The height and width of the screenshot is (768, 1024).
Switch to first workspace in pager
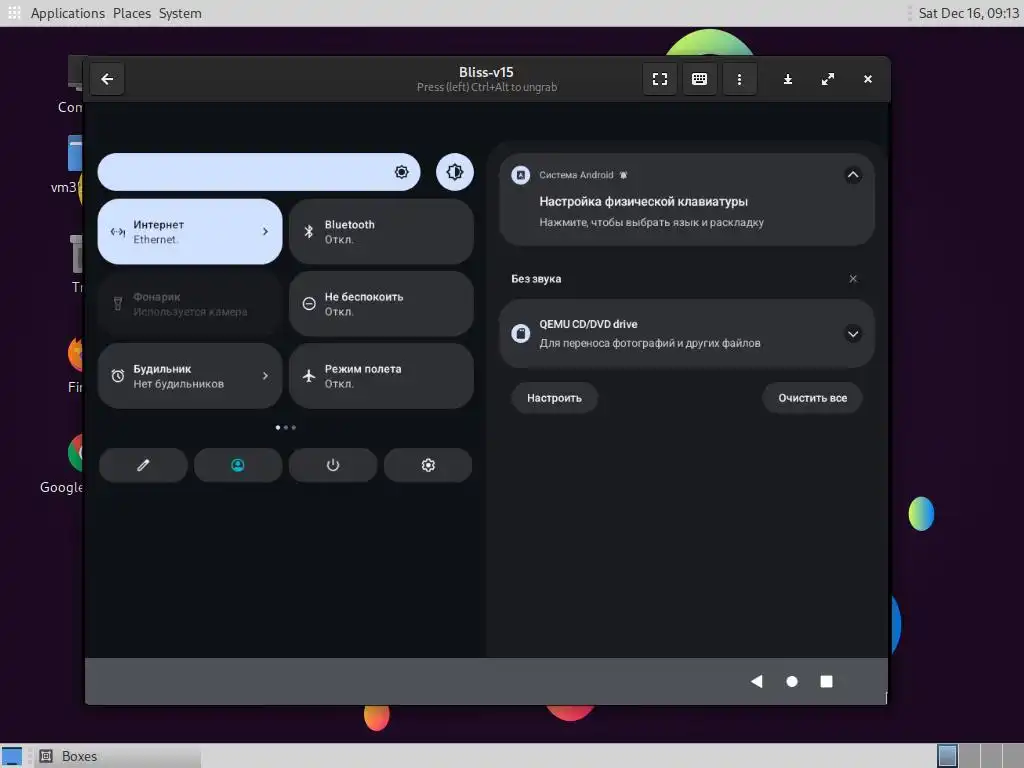tap(947, 756)
